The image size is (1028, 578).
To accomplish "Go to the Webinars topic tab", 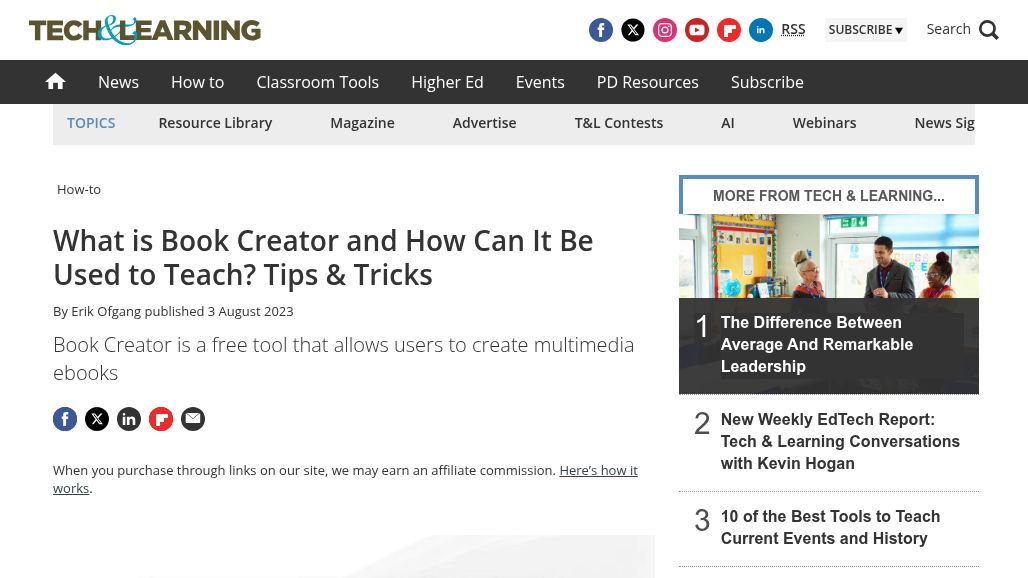I will (x=824, y=123).
